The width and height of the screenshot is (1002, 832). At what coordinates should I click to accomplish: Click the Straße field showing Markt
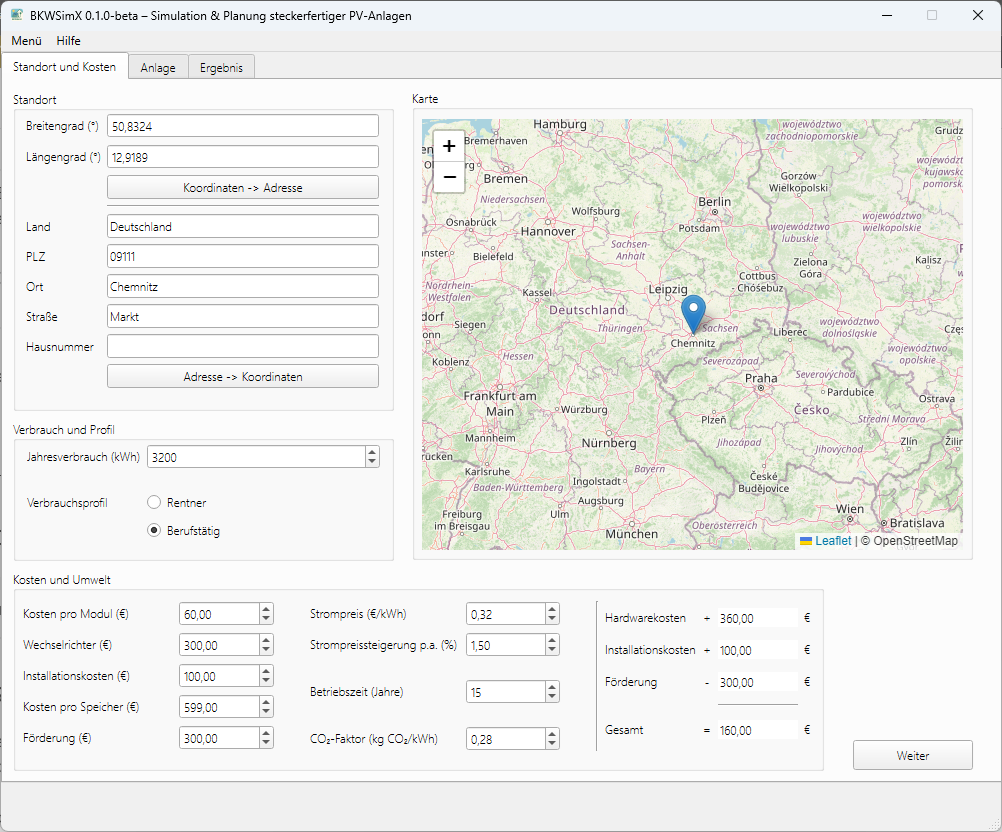(x=243, y=316)
